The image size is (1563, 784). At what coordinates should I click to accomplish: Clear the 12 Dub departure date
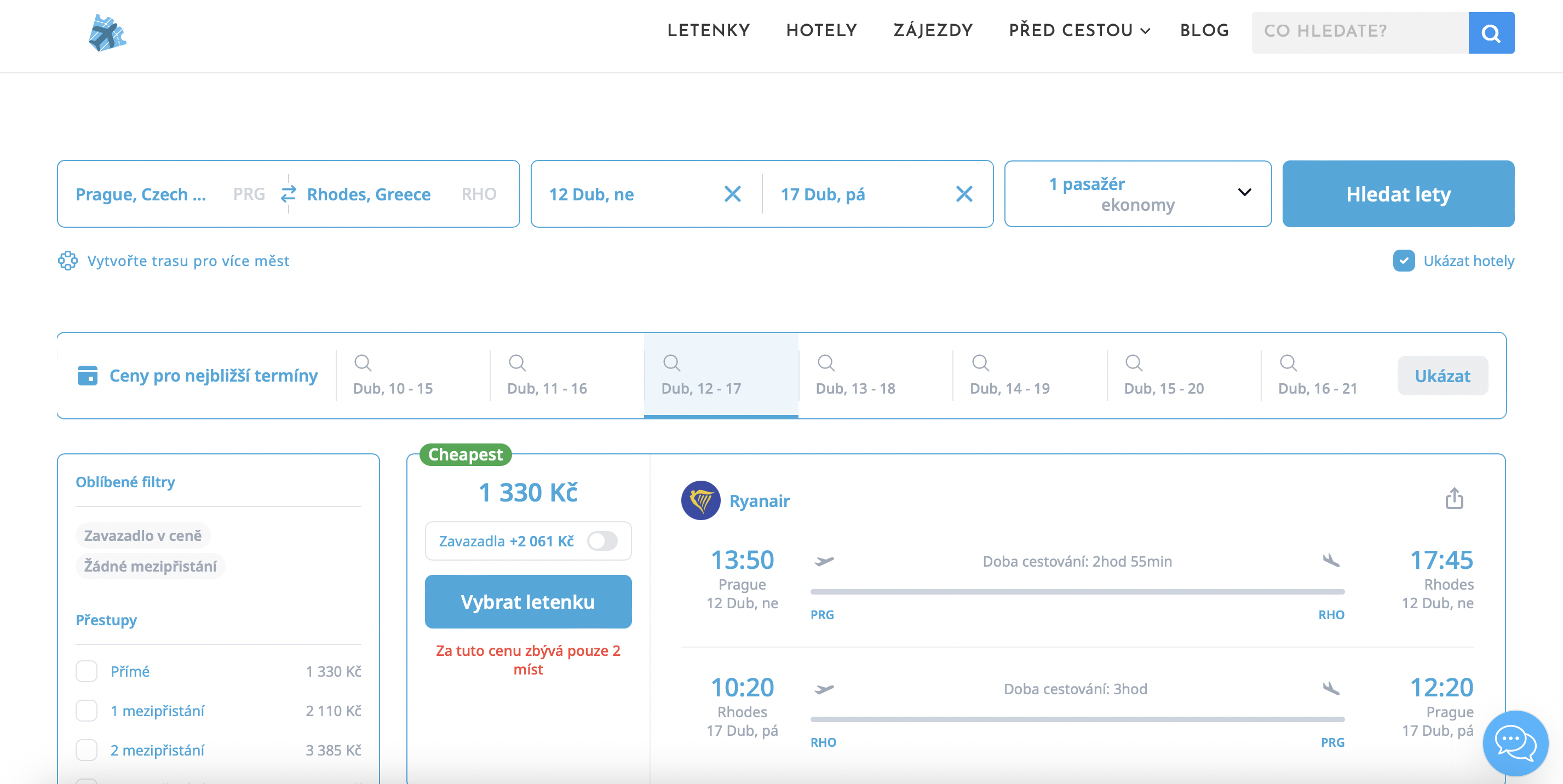tap(732, 194)
